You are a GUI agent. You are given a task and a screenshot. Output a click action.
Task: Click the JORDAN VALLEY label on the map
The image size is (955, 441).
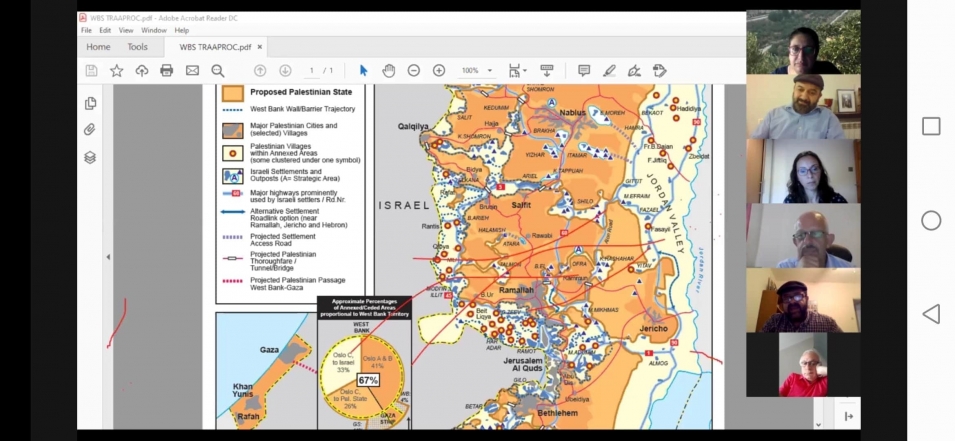pos(666,213)
